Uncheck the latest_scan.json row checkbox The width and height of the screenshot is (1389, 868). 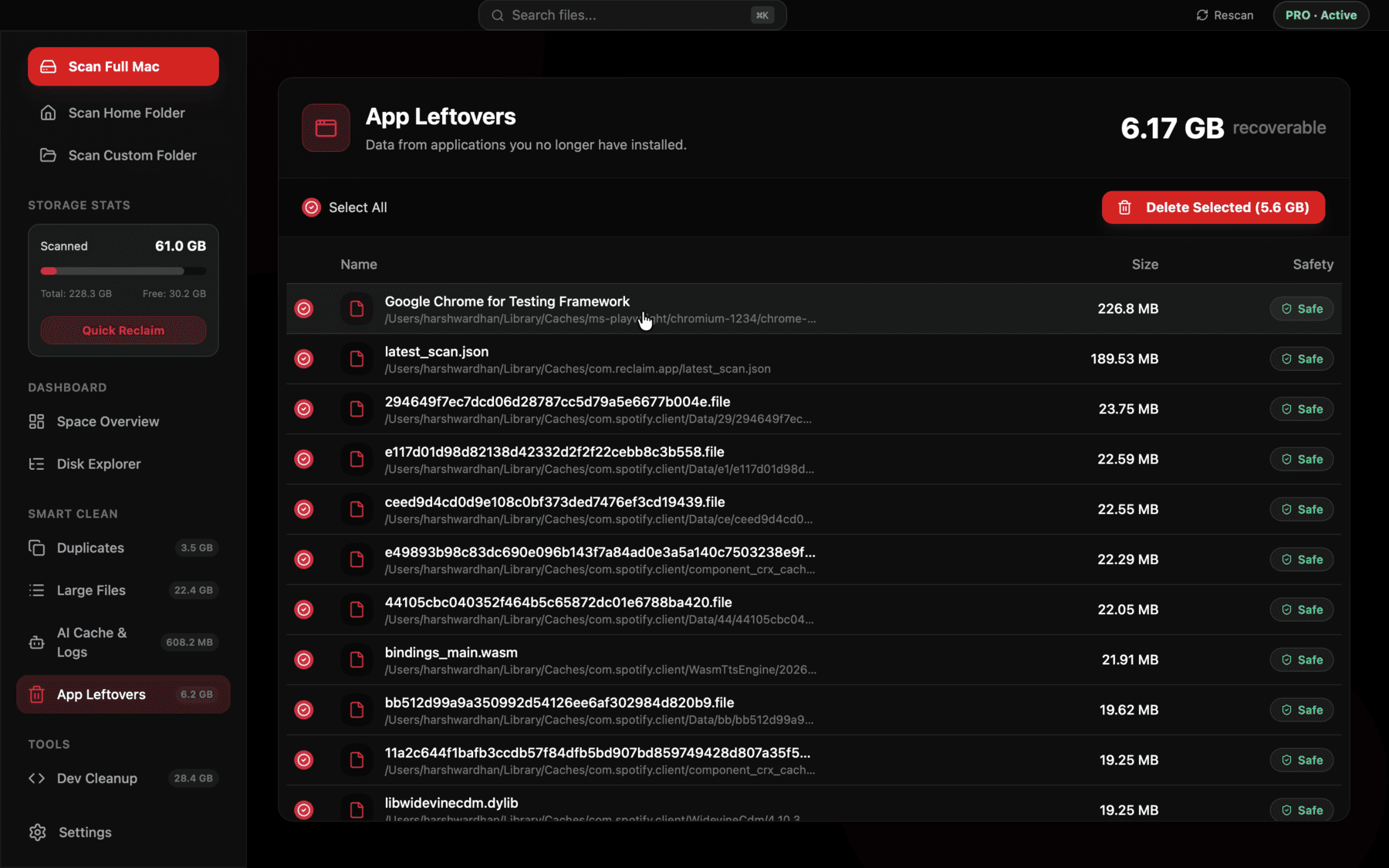pyautogui.click(x=304, y=359)
